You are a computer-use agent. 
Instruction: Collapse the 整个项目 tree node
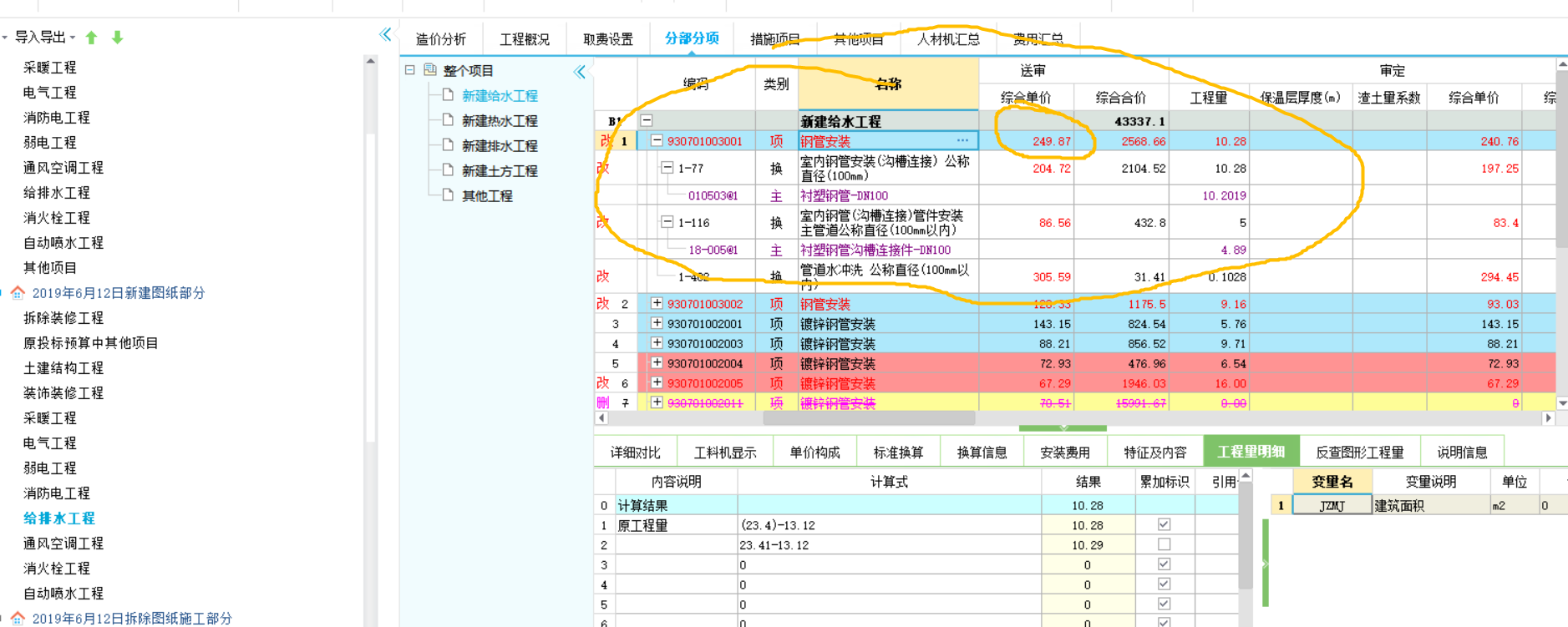(410, 70)
